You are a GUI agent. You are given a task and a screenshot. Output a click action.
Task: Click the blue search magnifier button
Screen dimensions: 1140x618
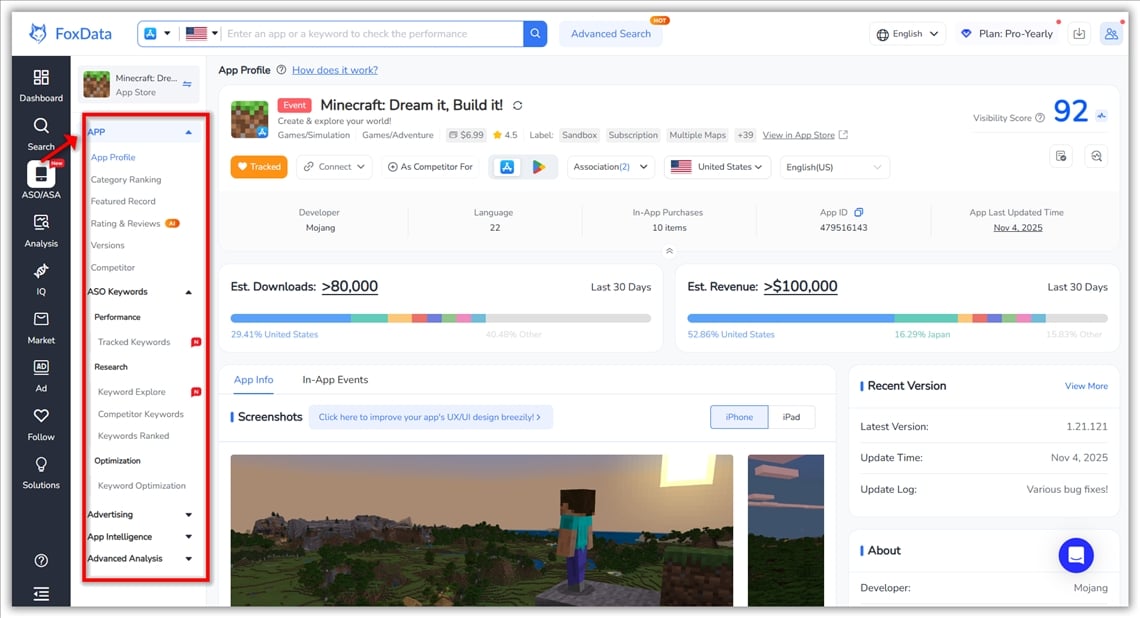click(535, 34)
